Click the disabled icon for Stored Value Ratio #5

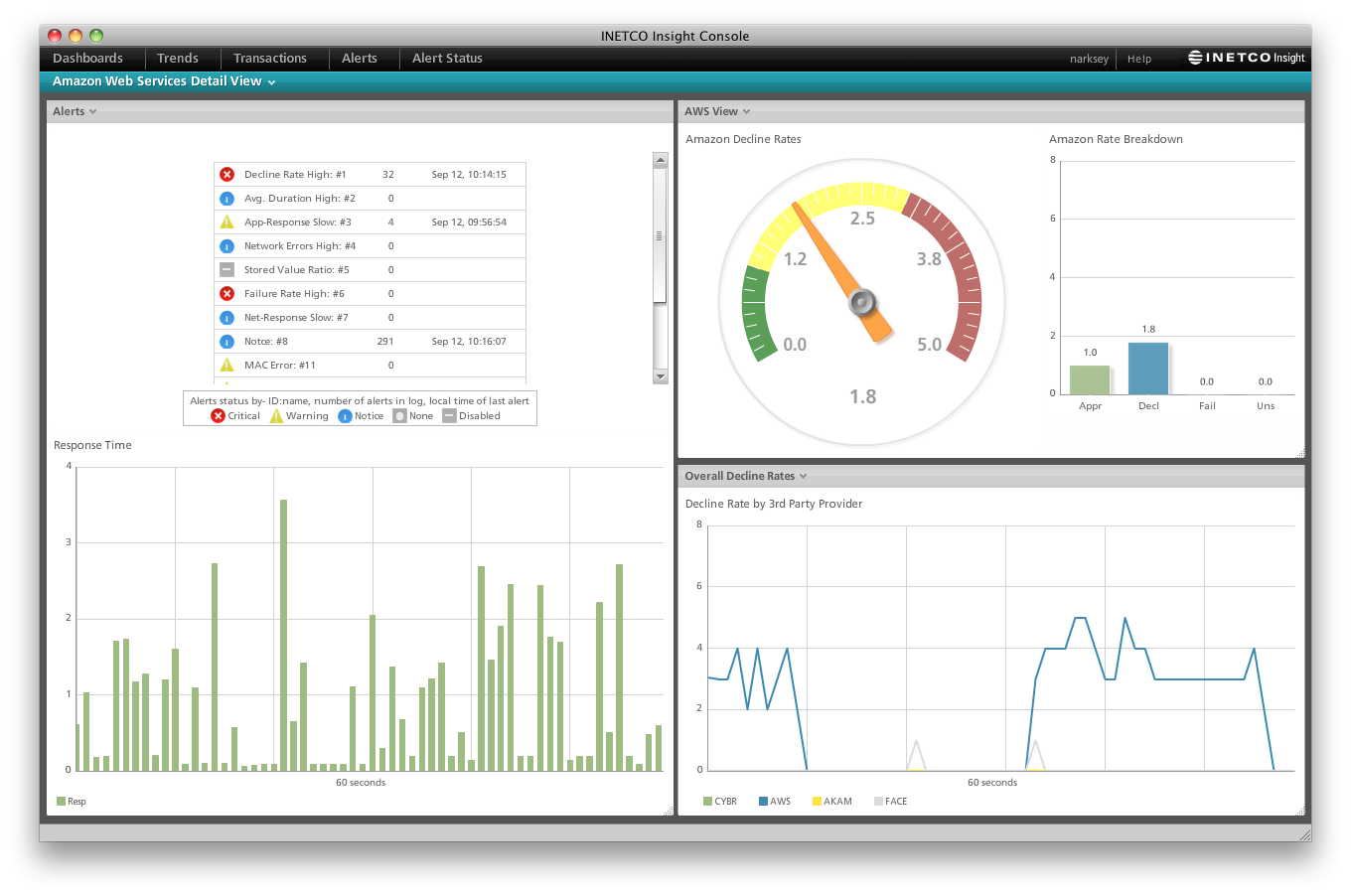tap(226, 269)
